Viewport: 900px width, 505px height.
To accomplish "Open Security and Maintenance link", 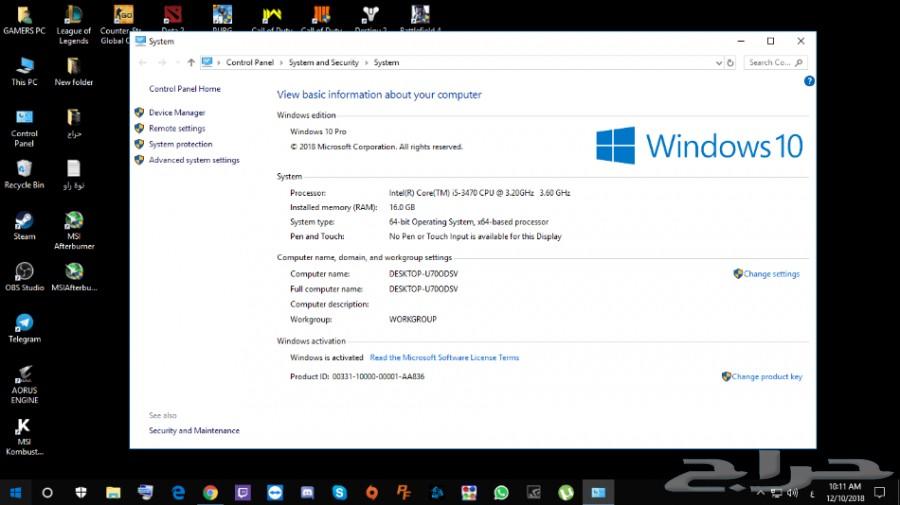I will pos(194,430).
